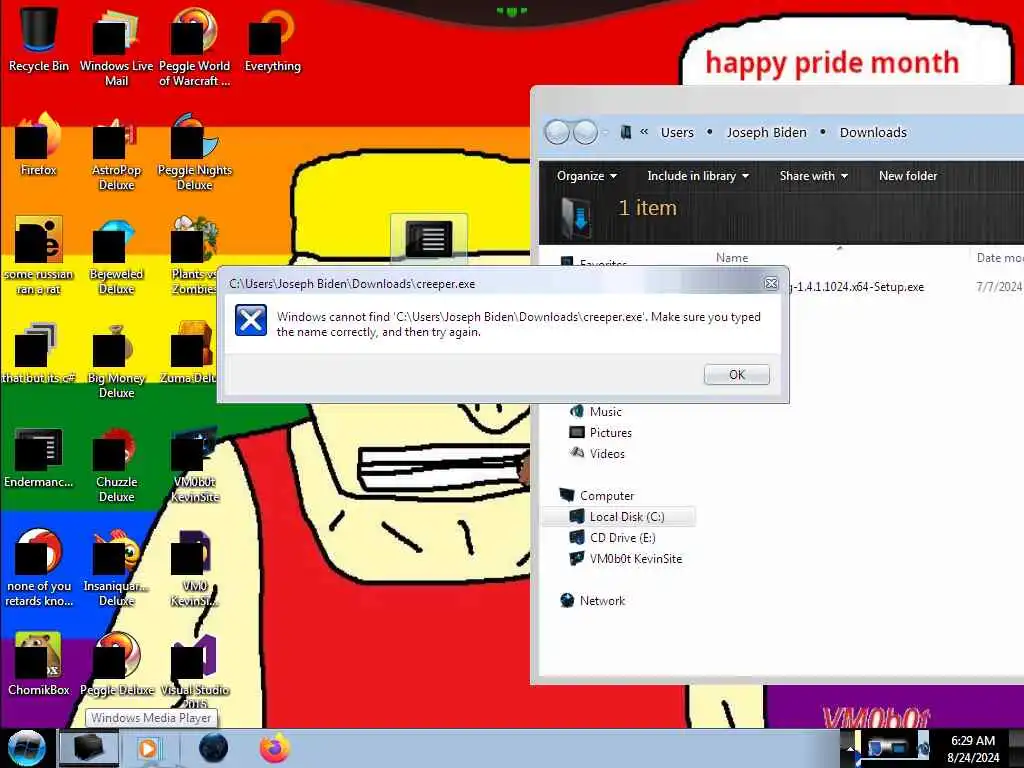Click the Downloads breadcrumb segment
The image size is (1024, 768).
click(873, 133)
